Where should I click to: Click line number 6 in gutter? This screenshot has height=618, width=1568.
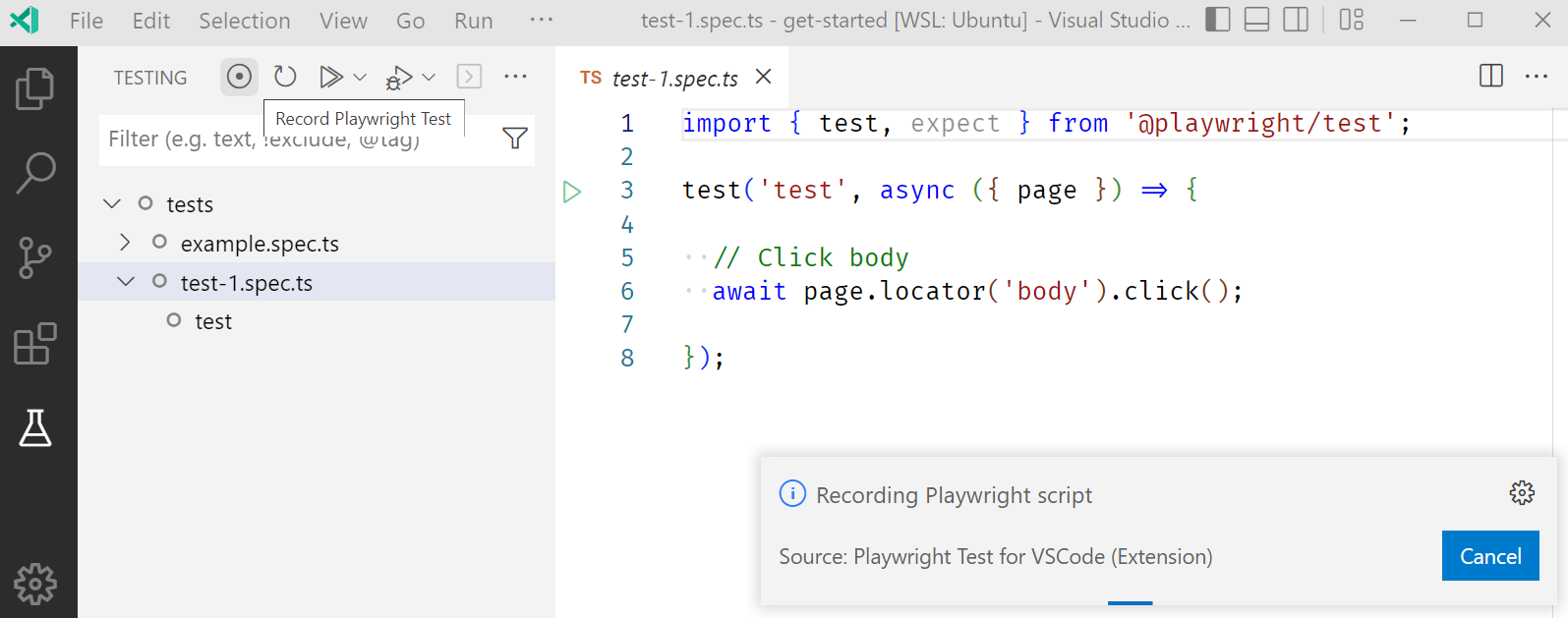(627, 292)
